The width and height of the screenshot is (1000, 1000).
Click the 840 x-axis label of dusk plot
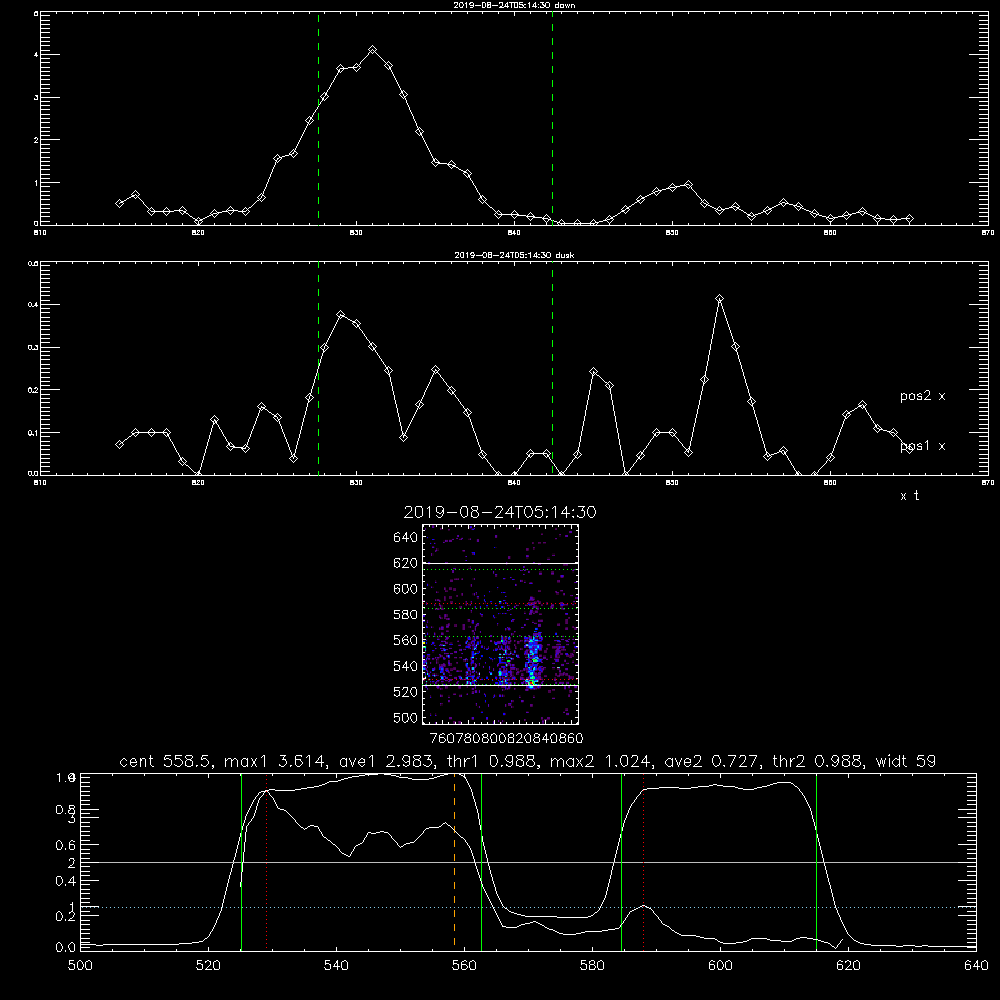click(514, 483)
